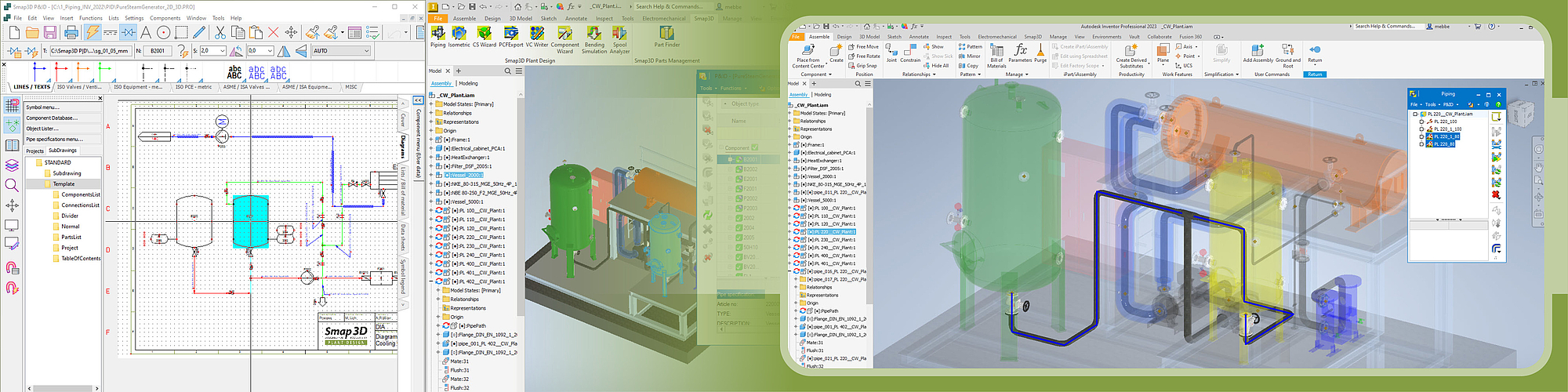Click New document icon in Smap3D P&ID toolbar
1568x392 pixels.
coord(14,32)
